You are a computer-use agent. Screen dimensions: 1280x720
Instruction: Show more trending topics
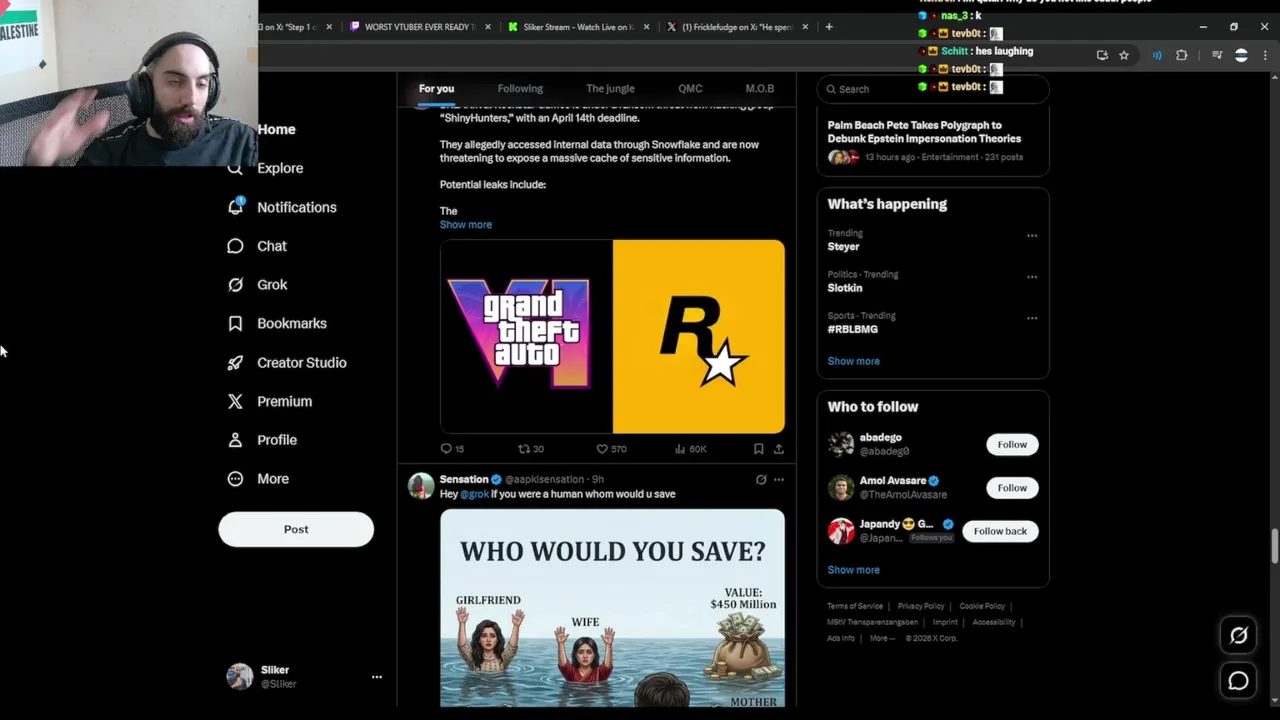pyautogui.click(x=853, y=361)
